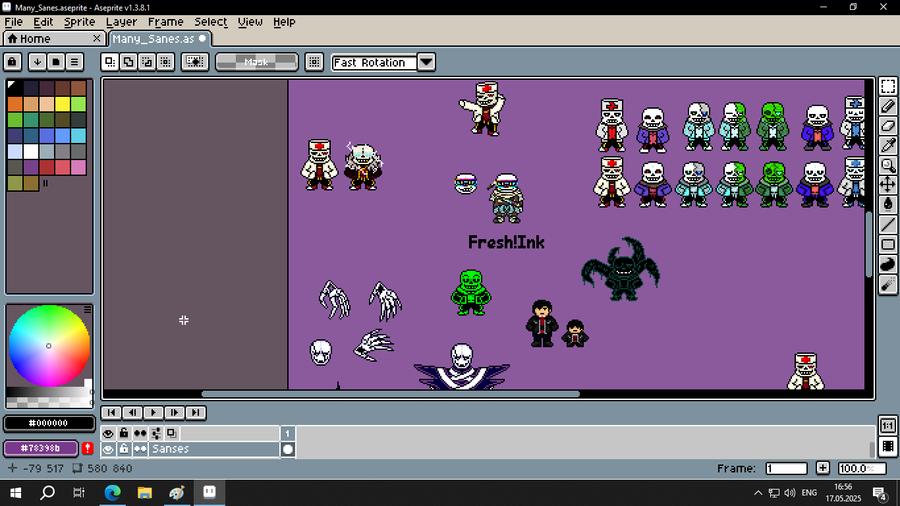
Task: Click the foreground color #000000 button
Action: pyautogui.click(x=49, y=423)
